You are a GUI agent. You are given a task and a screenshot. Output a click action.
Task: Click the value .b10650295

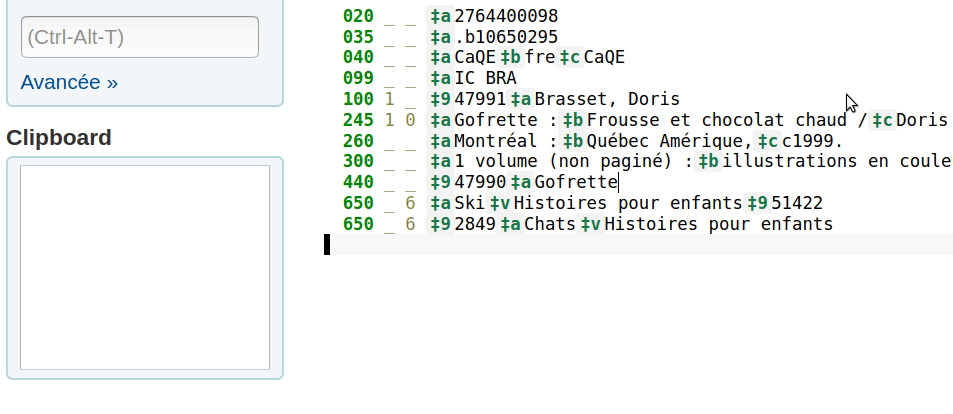[x=506, y=37]
